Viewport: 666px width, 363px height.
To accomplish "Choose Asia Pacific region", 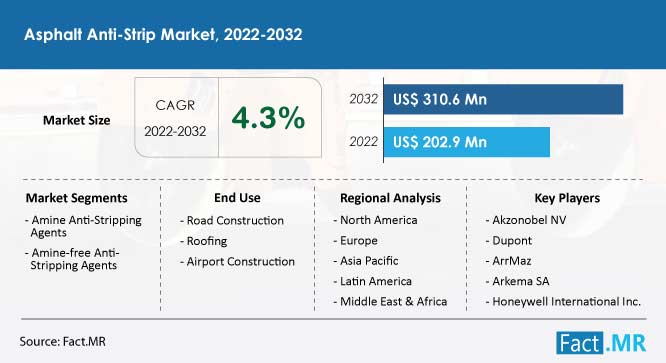I will pos(366,261).
